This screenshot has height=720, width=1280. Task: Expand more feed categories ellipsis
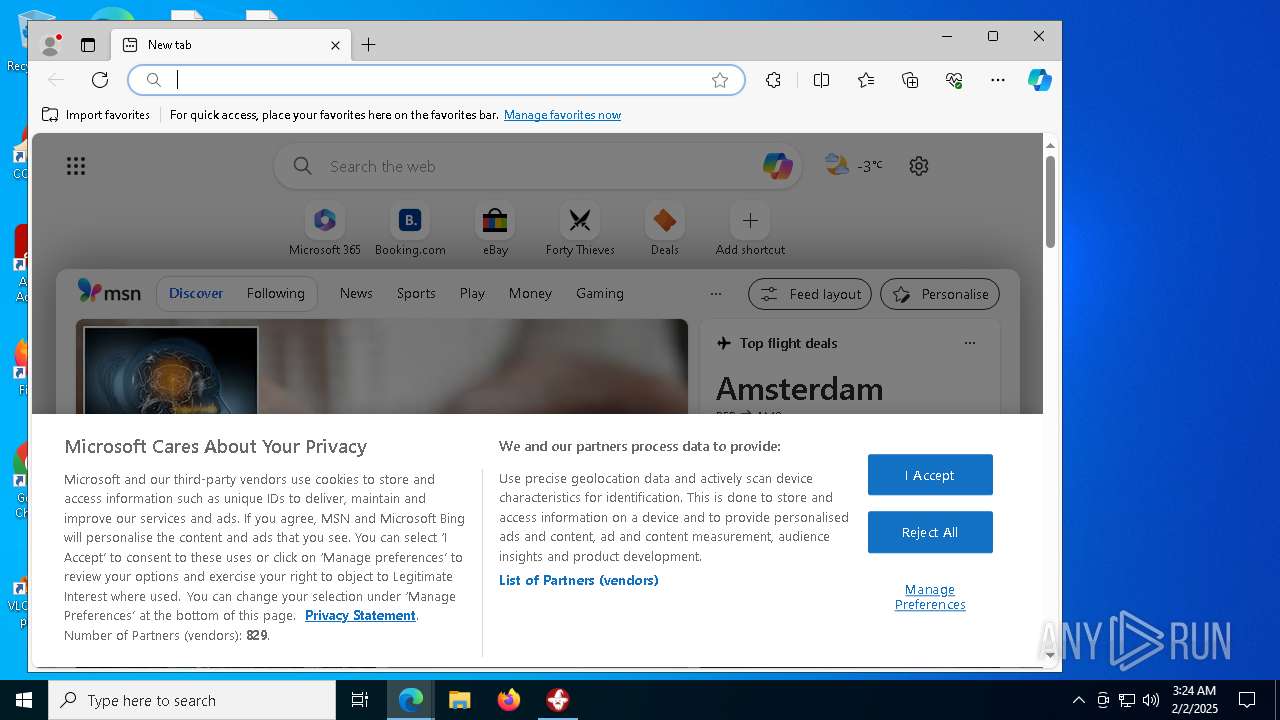(715, 294)
